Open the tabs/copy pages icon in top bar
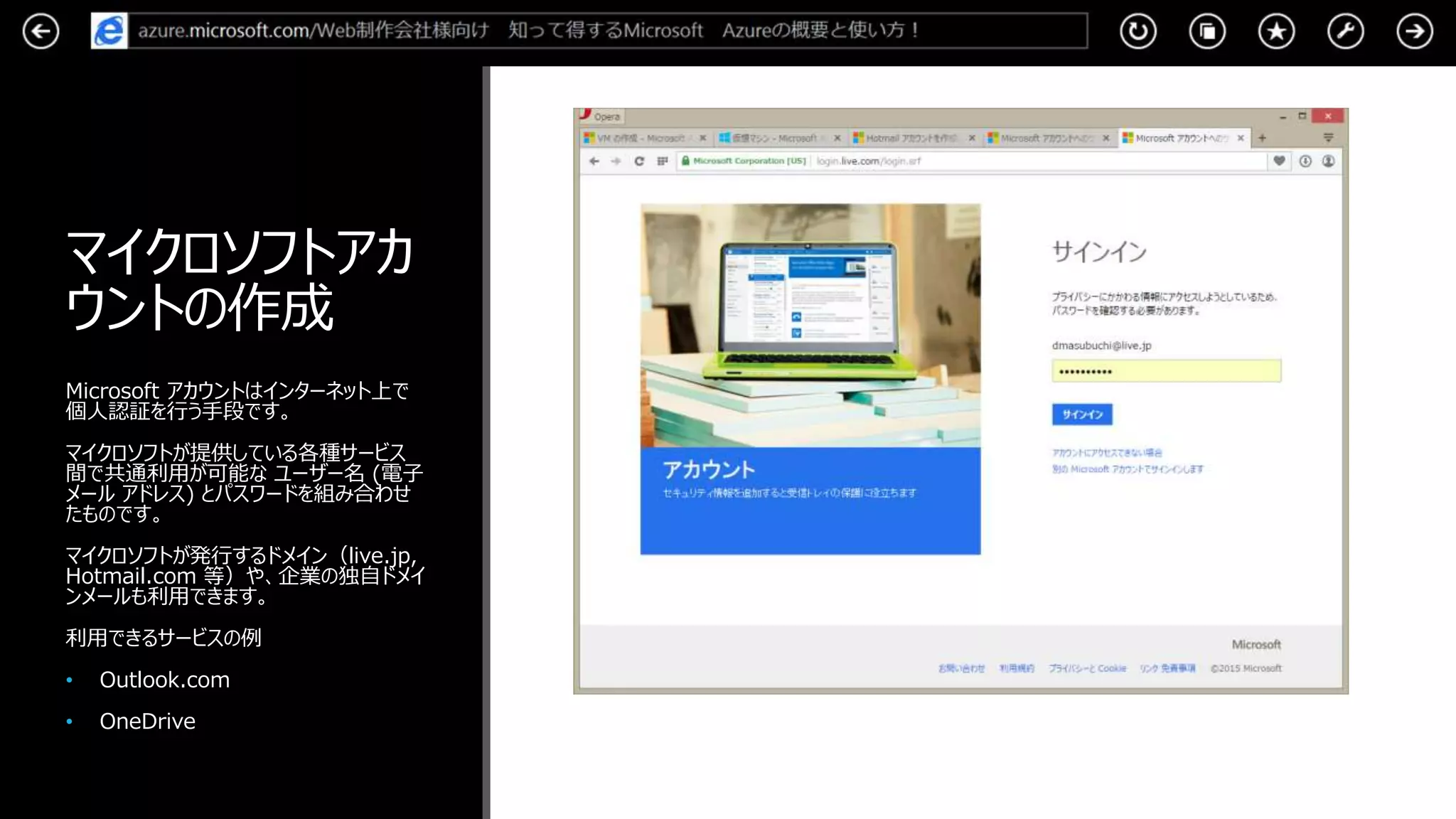 pos(1207,31)
